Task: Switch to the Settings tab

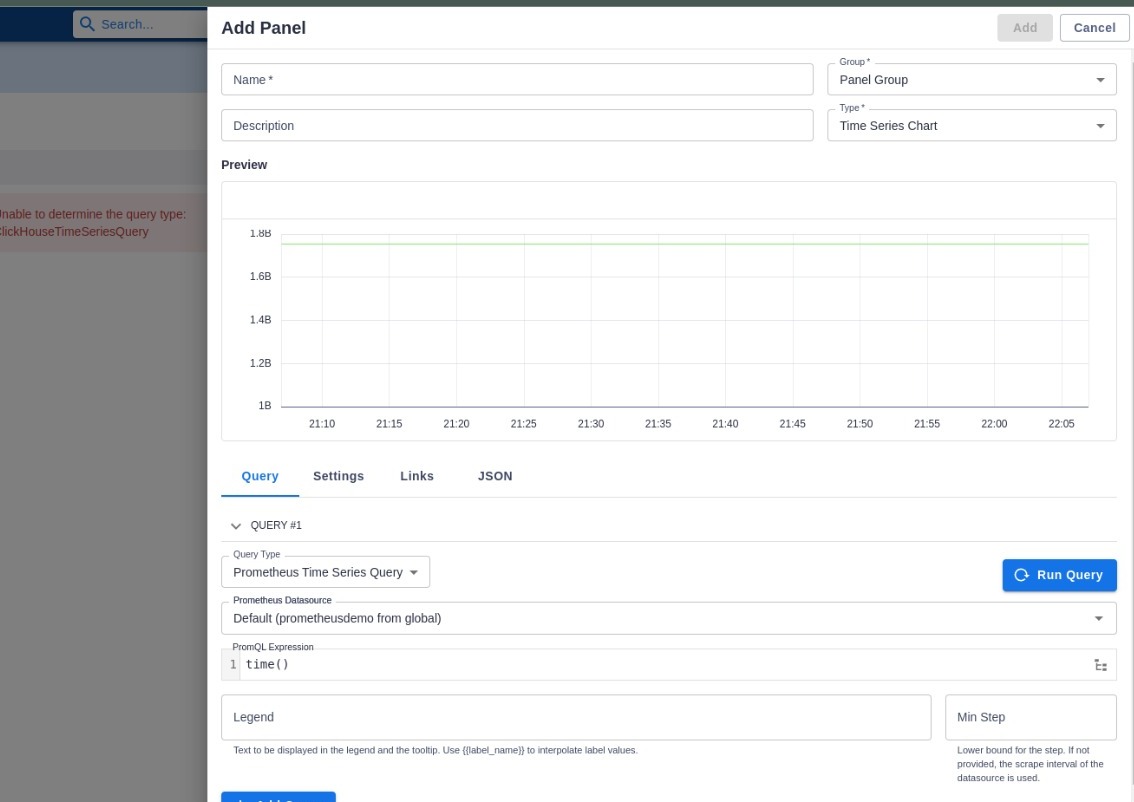Action: coord(338,476)
